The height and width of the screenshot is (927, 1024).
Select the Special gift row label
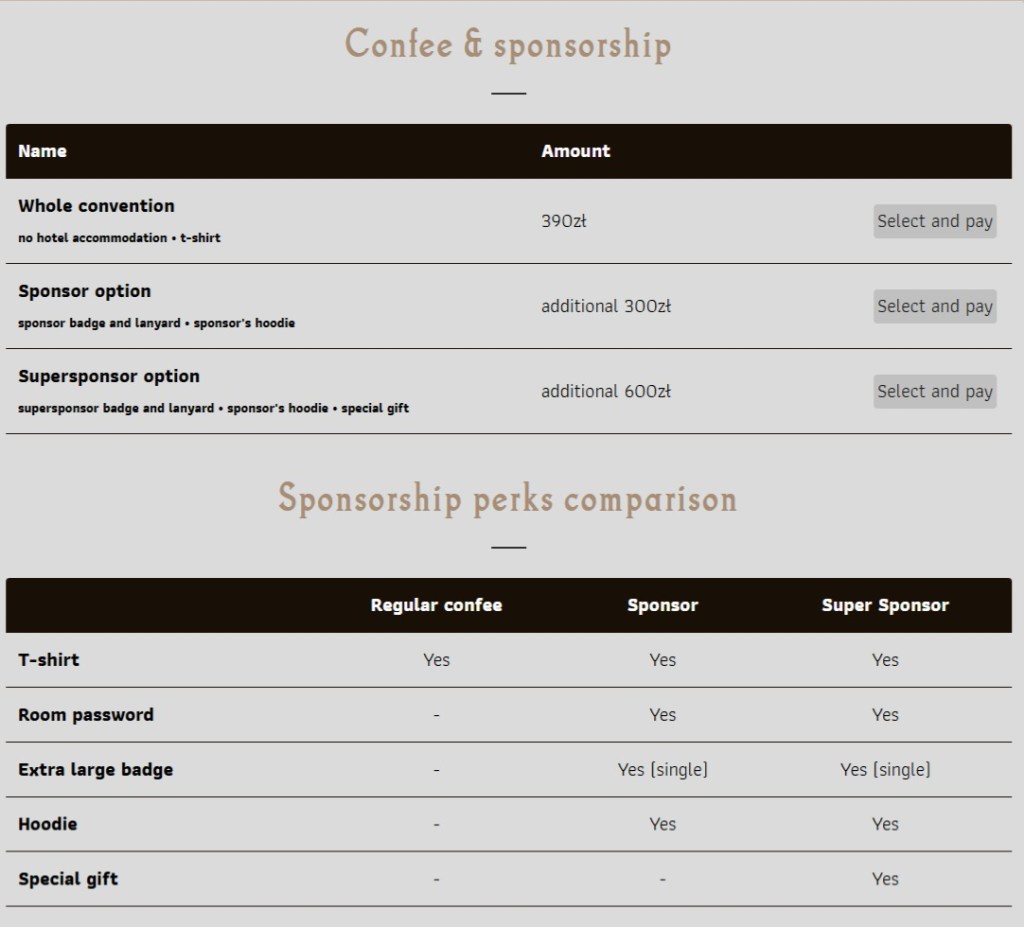(67, 879)
